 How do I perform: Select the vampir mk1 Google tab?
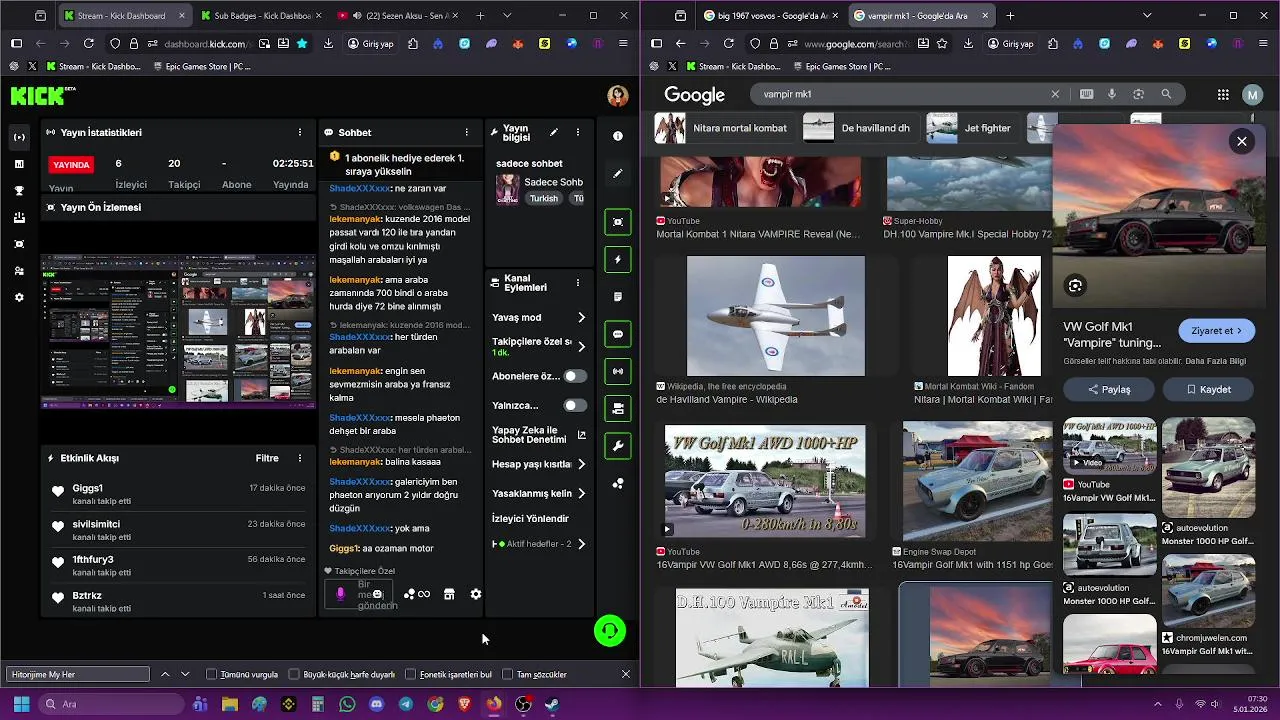(921, 16)
